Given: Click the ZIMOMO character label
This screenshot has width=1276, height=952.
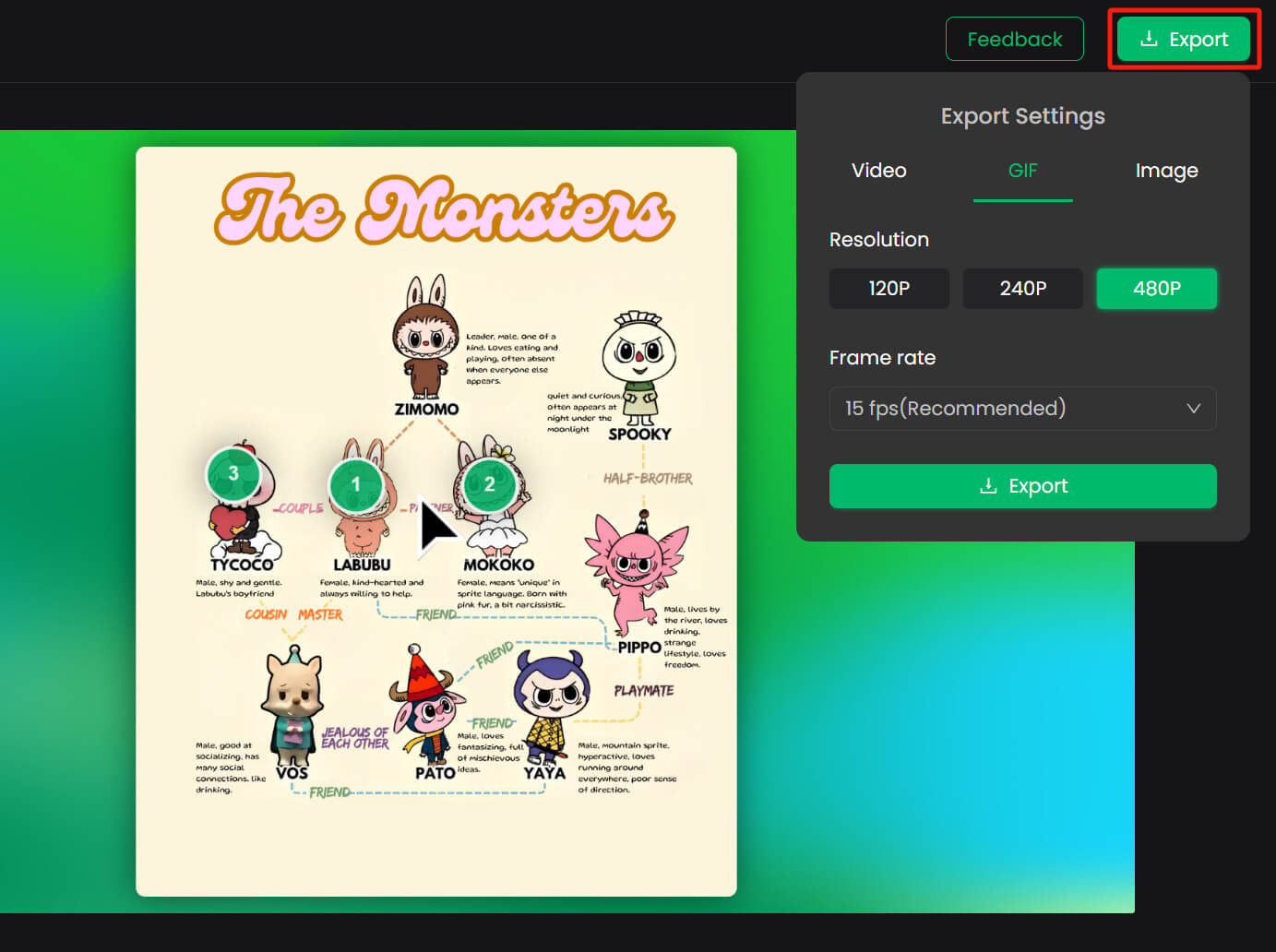Looking at the screenshot, I should click(x=426, y=409).
